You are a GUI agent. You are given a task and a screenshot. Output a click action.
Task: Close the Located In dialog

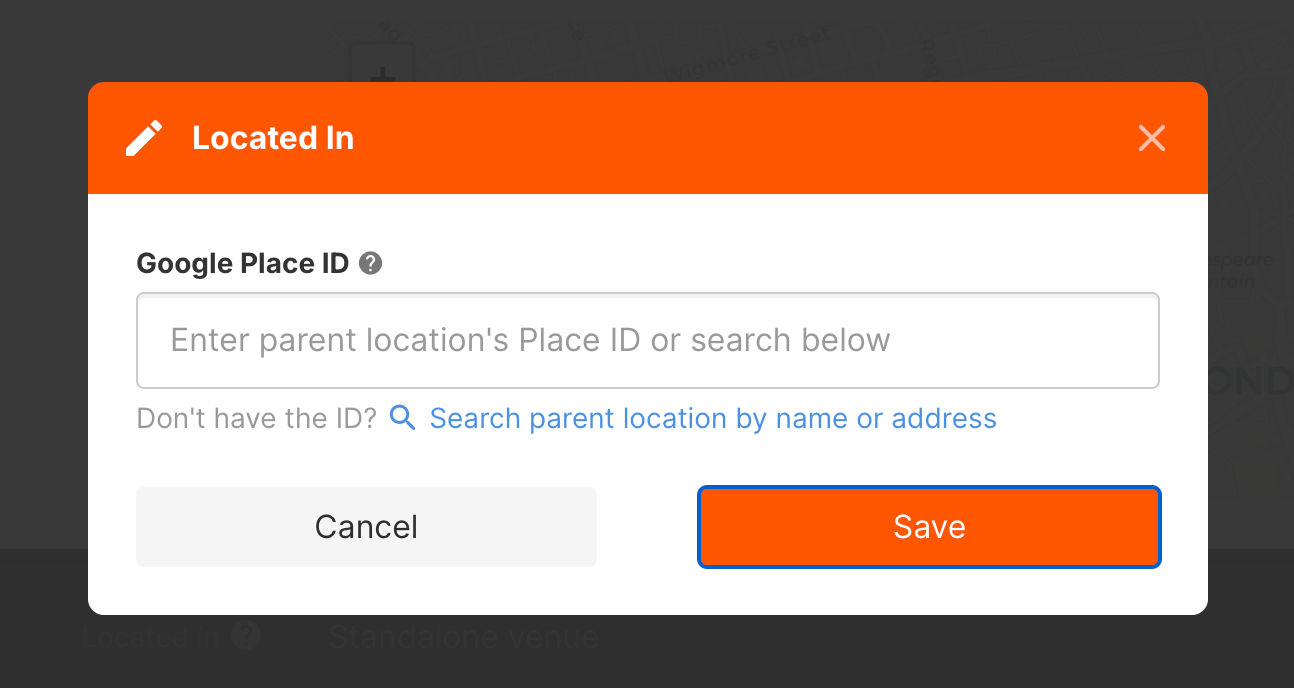pos(1152,138)
